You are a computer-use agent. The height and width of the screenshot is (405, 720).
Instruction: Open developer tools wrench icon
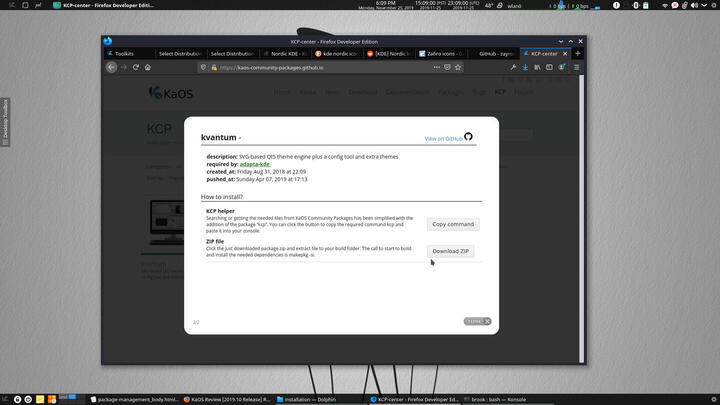(513, 68)
